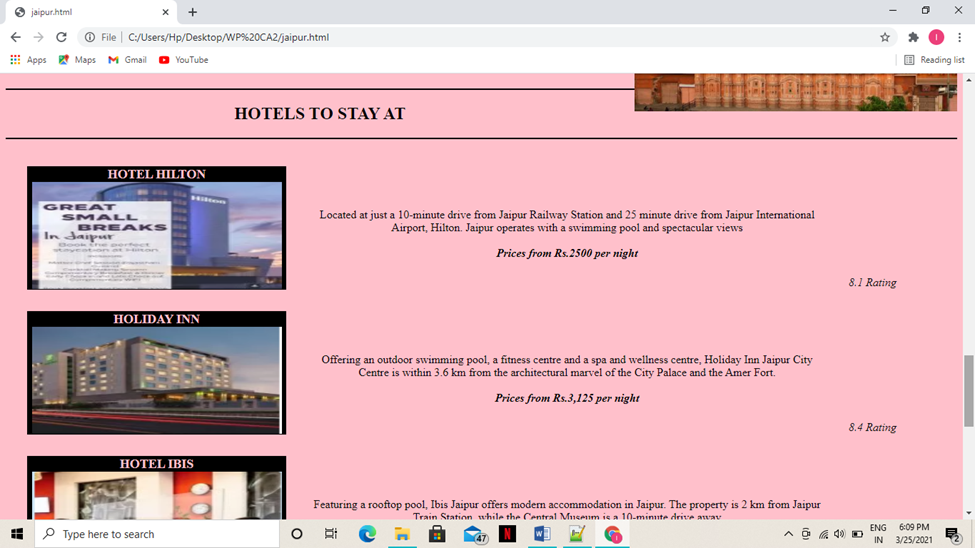The height and width of the screenshot is (548, 975).
Task: Switch to Chrome in the taskbar
Action: tap(612, 534)
